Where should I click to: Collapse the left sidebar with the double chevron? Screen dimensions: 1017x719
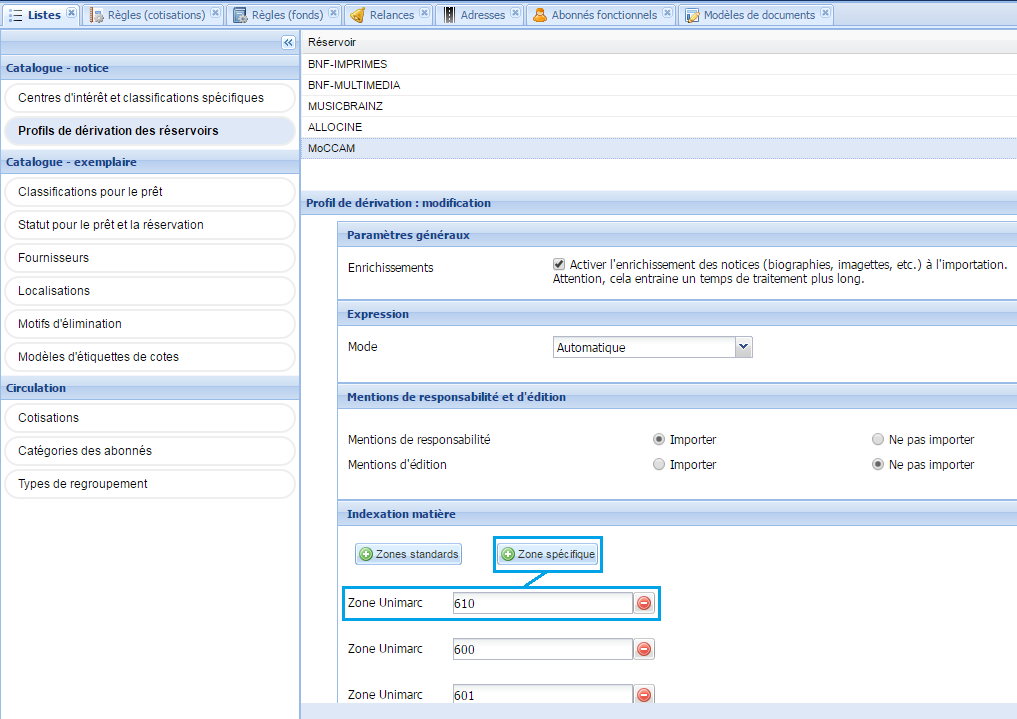288,42
